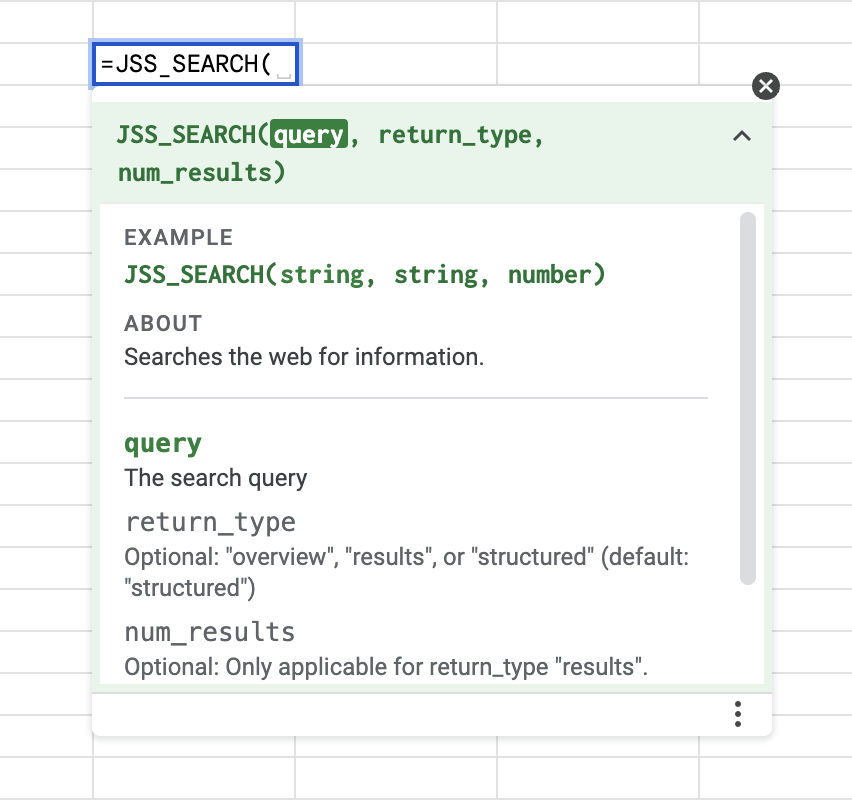Screen dimensions: 852x800
Task: Click num_results) in the function signature
Action: click(x=202, y=173)
